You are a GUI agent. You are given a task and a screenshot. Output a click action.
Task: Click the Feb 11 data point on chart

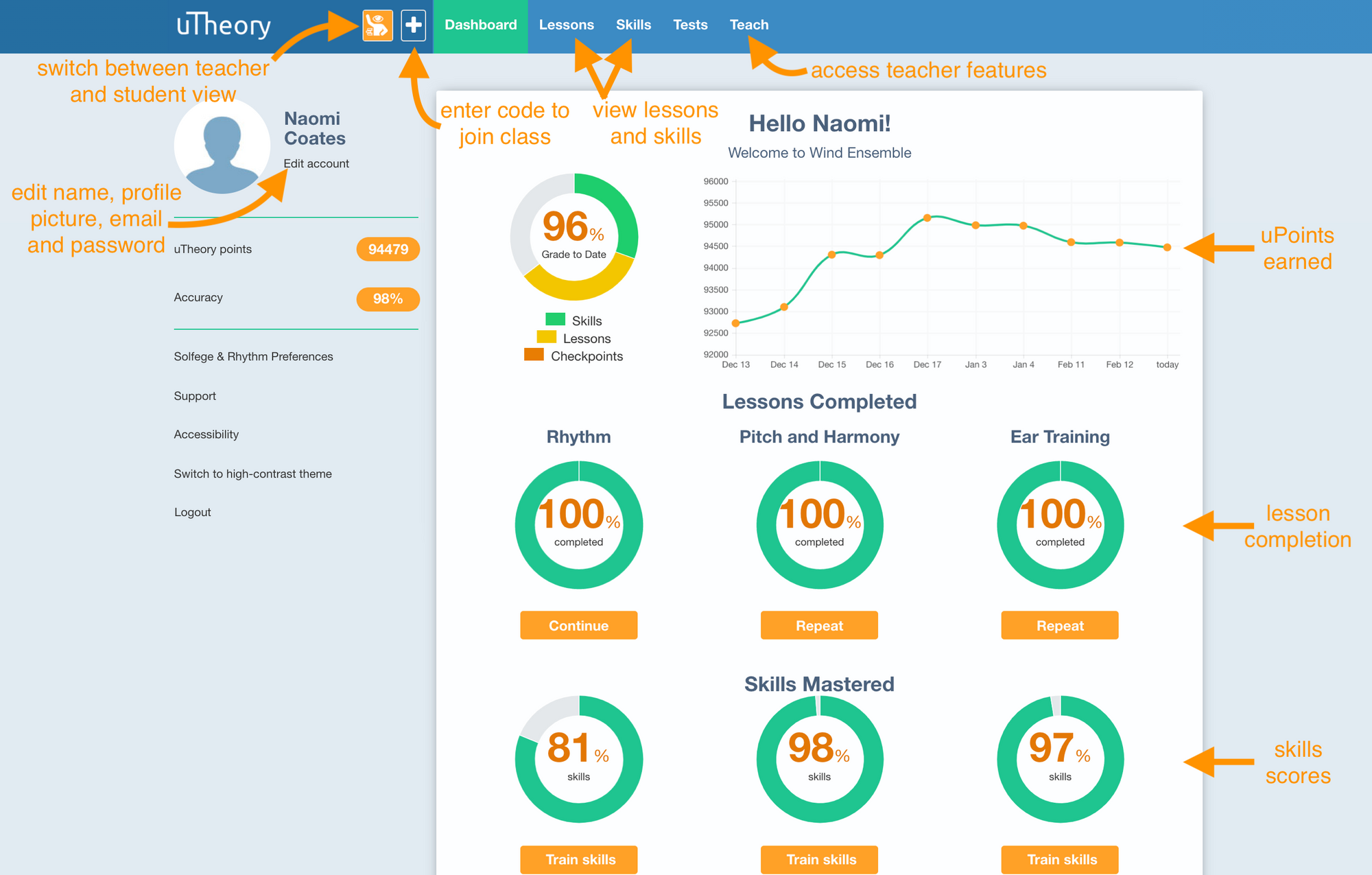coord(1071,242)
